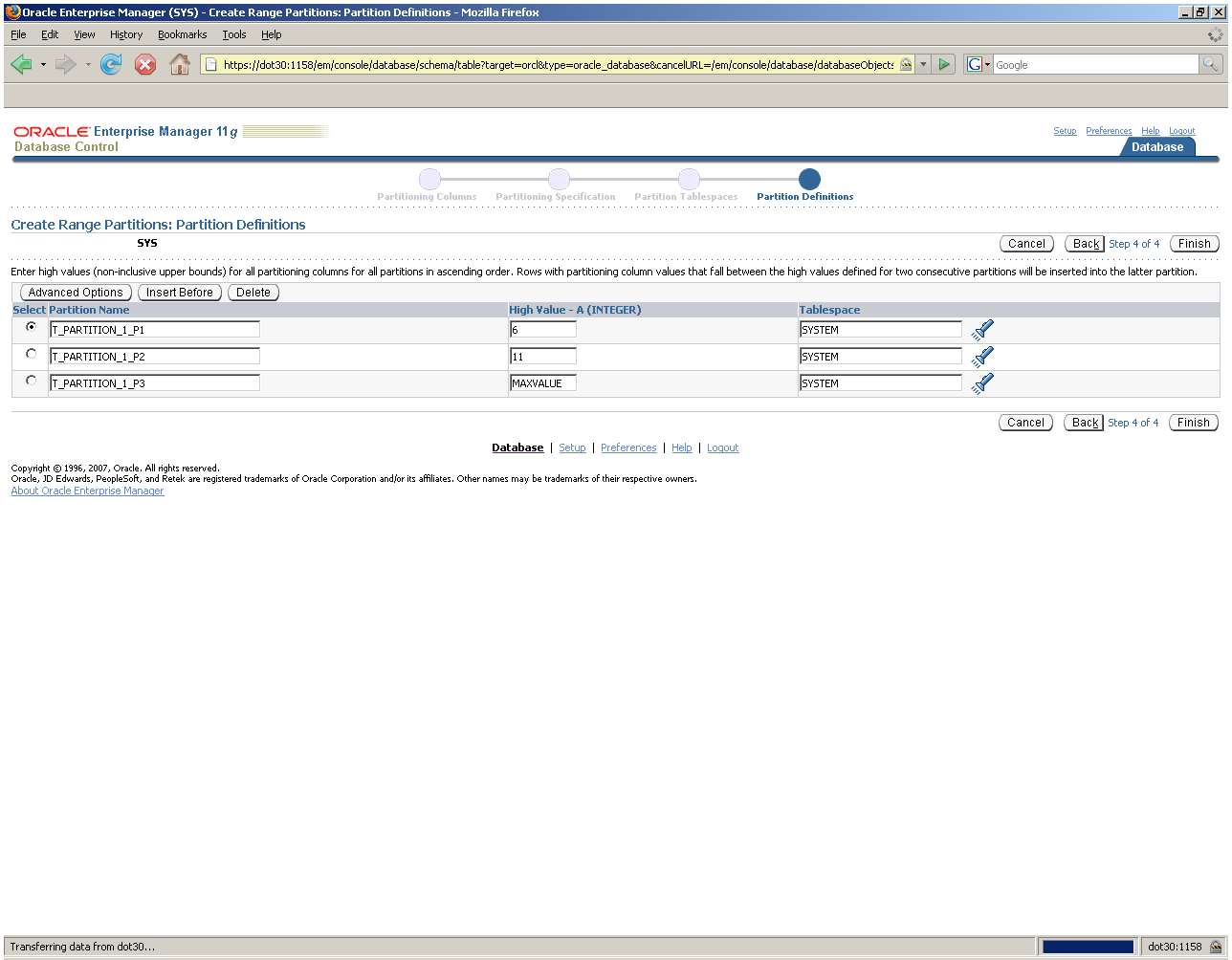
Task: Click the green Go arrow beside the address bar
Action: (x=944, y=65)
